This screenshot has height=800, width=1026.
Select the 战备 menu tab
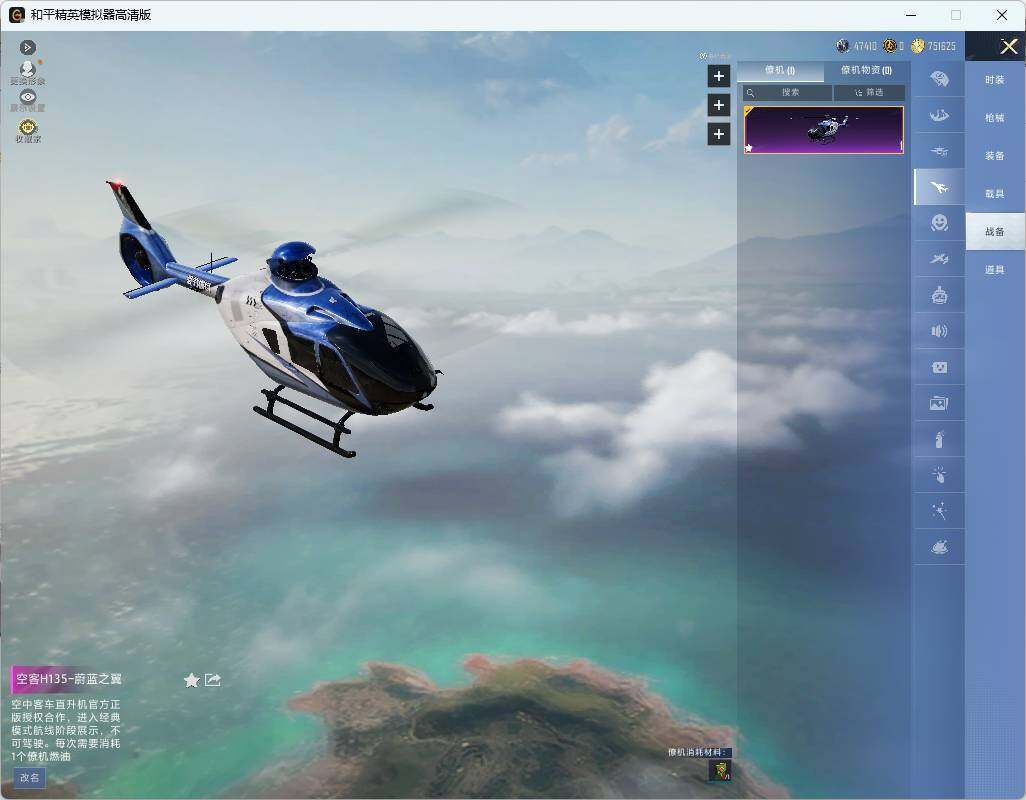coord(995,232)
